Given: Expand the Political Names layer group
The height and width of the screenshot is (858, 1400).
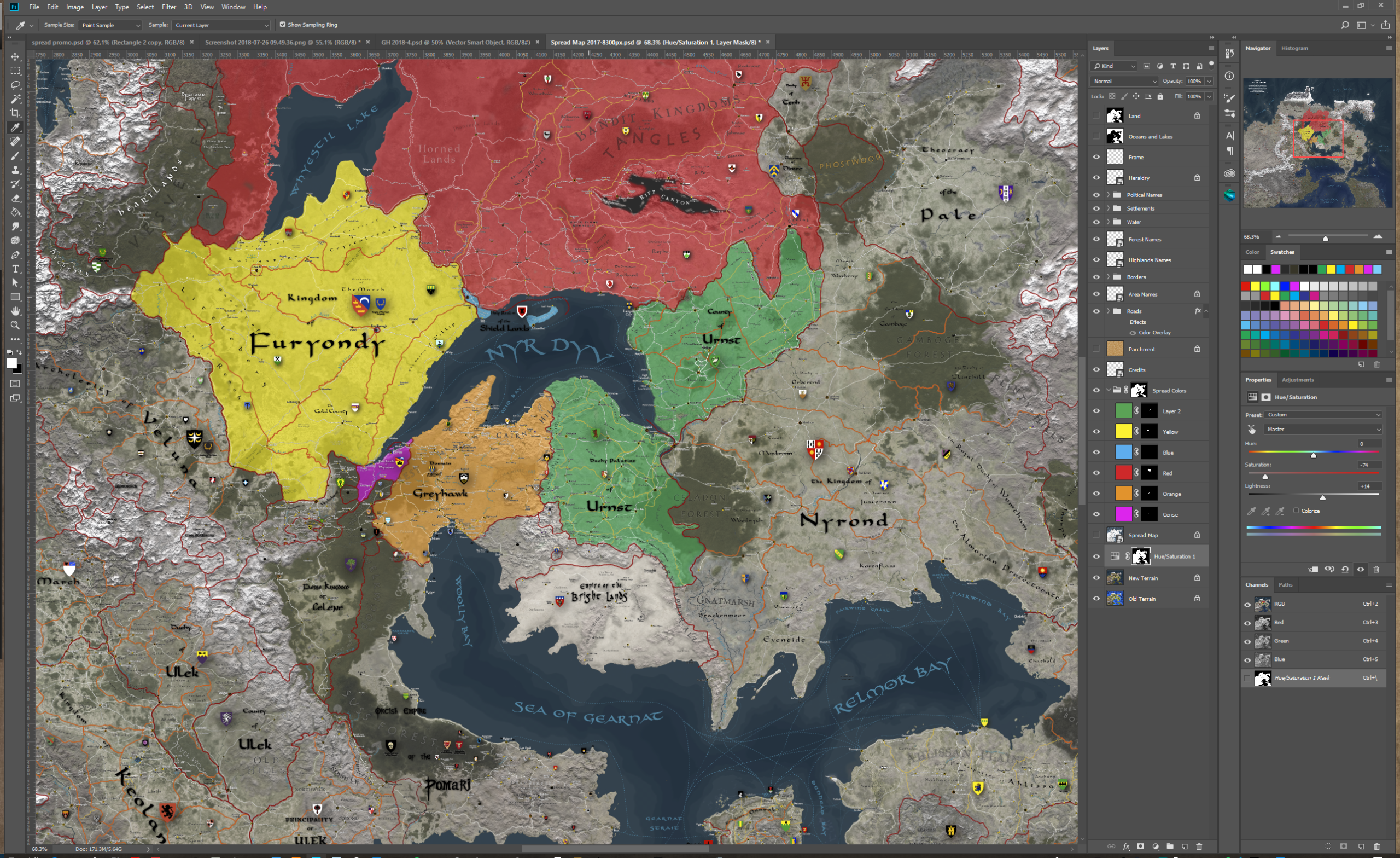Looking at the screenshot, I should coord(1108,194).
